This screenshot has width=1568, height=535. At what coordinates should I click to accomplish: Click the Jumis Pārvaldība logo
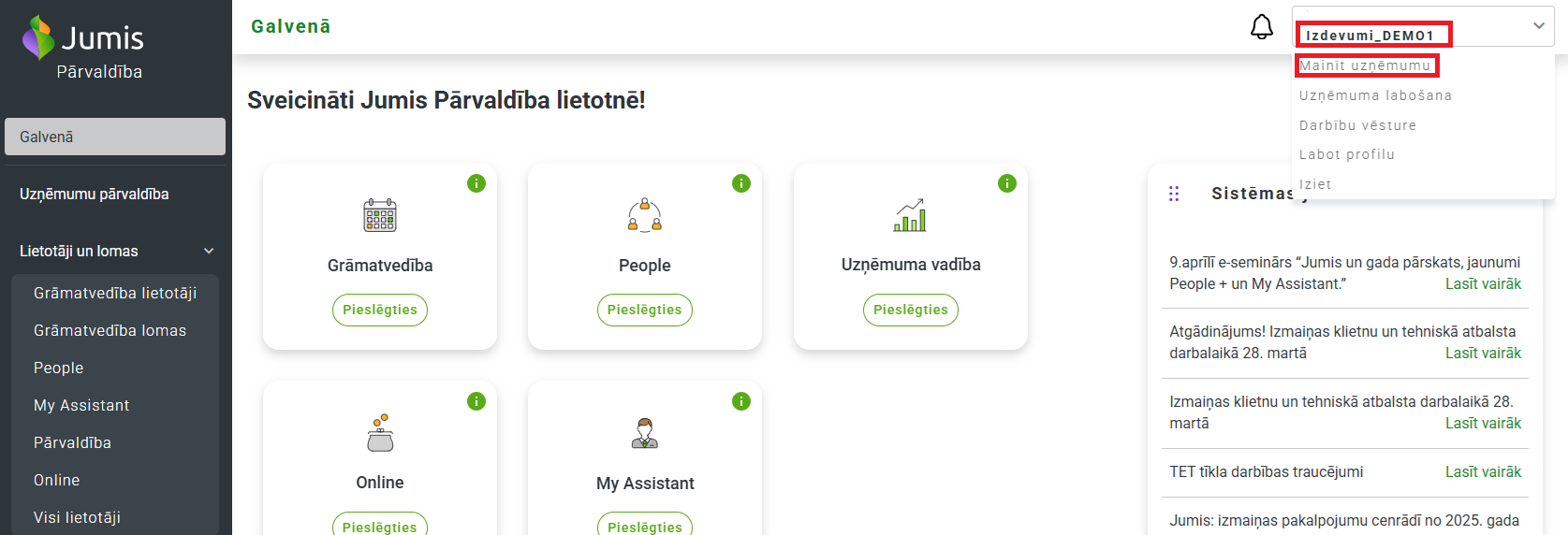click(x=83, y=48)
